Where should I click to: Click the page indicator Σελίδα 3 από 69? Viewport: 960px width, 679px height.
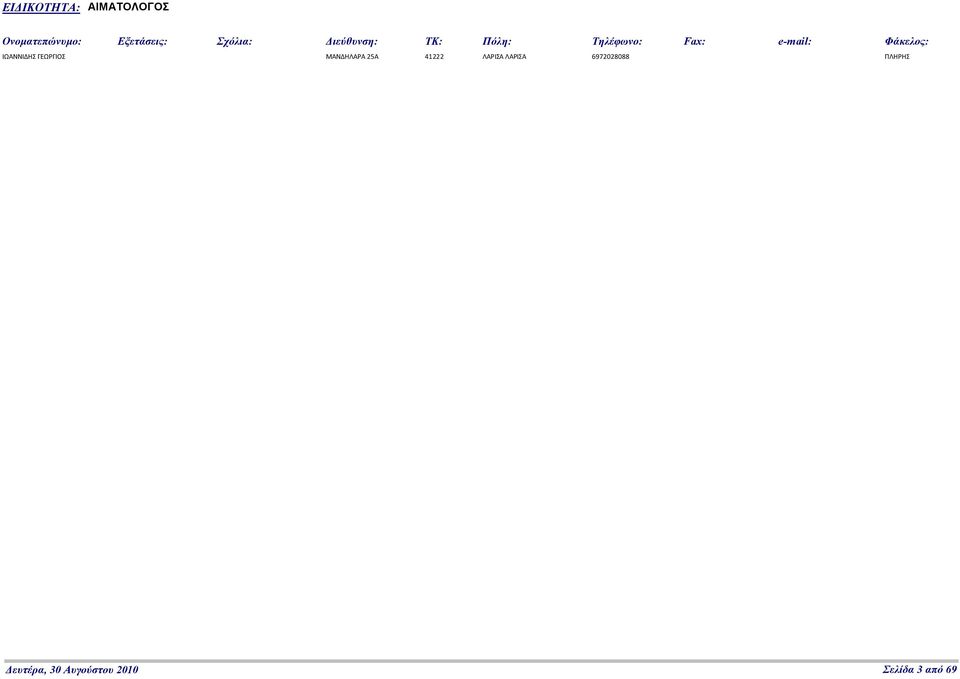point(920,670)
